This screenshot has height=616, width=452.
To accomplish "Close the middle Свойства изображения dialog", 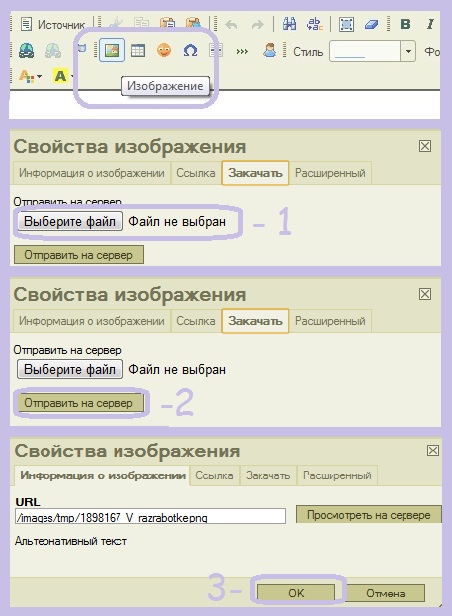I will (x=425, y=294).
